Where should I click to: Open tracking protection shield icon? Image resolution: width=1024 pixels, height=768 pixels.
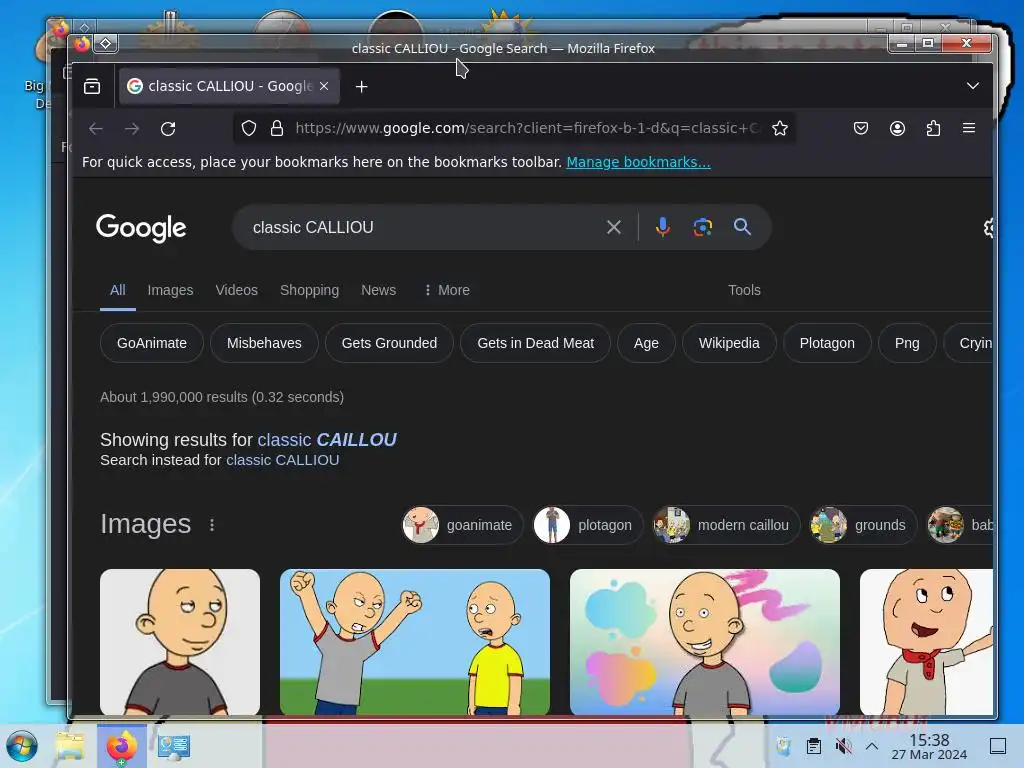(x=249, y=128)
